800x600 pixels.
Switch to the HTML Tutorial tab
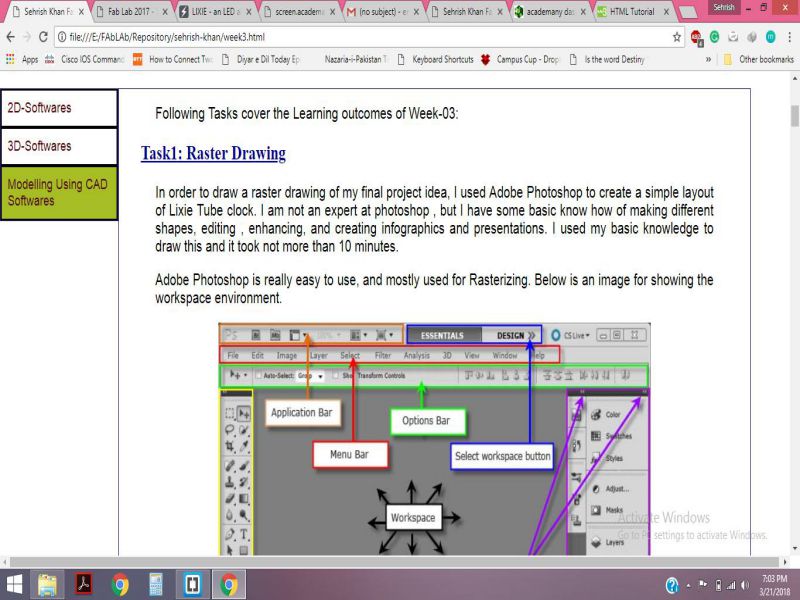tap(633, 12)
